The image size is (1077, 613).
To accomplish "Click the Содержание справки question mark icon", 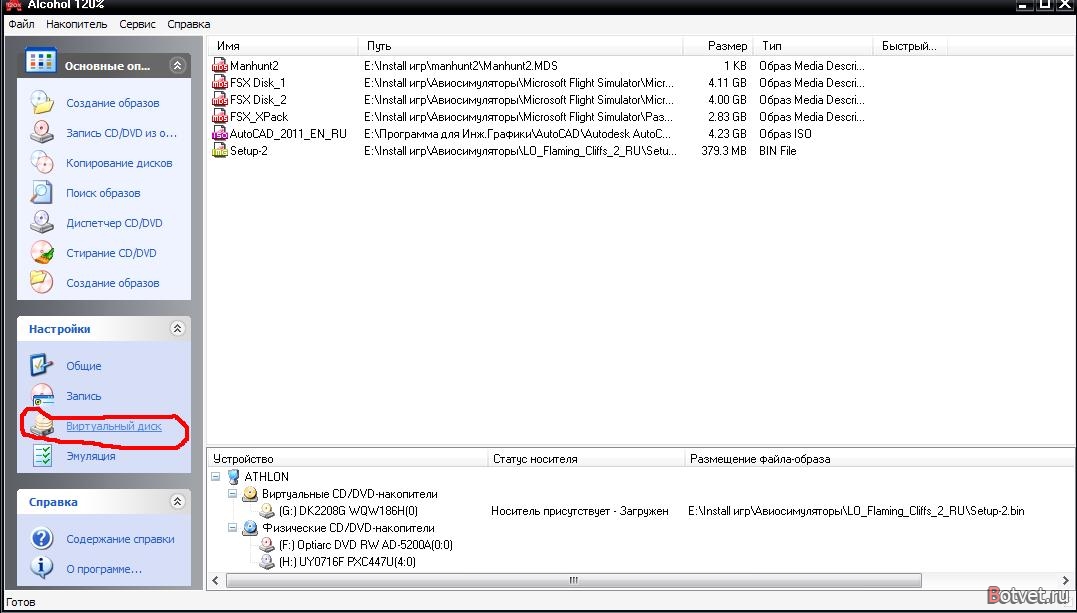I will pyautogui.click(x=42, y=539).
